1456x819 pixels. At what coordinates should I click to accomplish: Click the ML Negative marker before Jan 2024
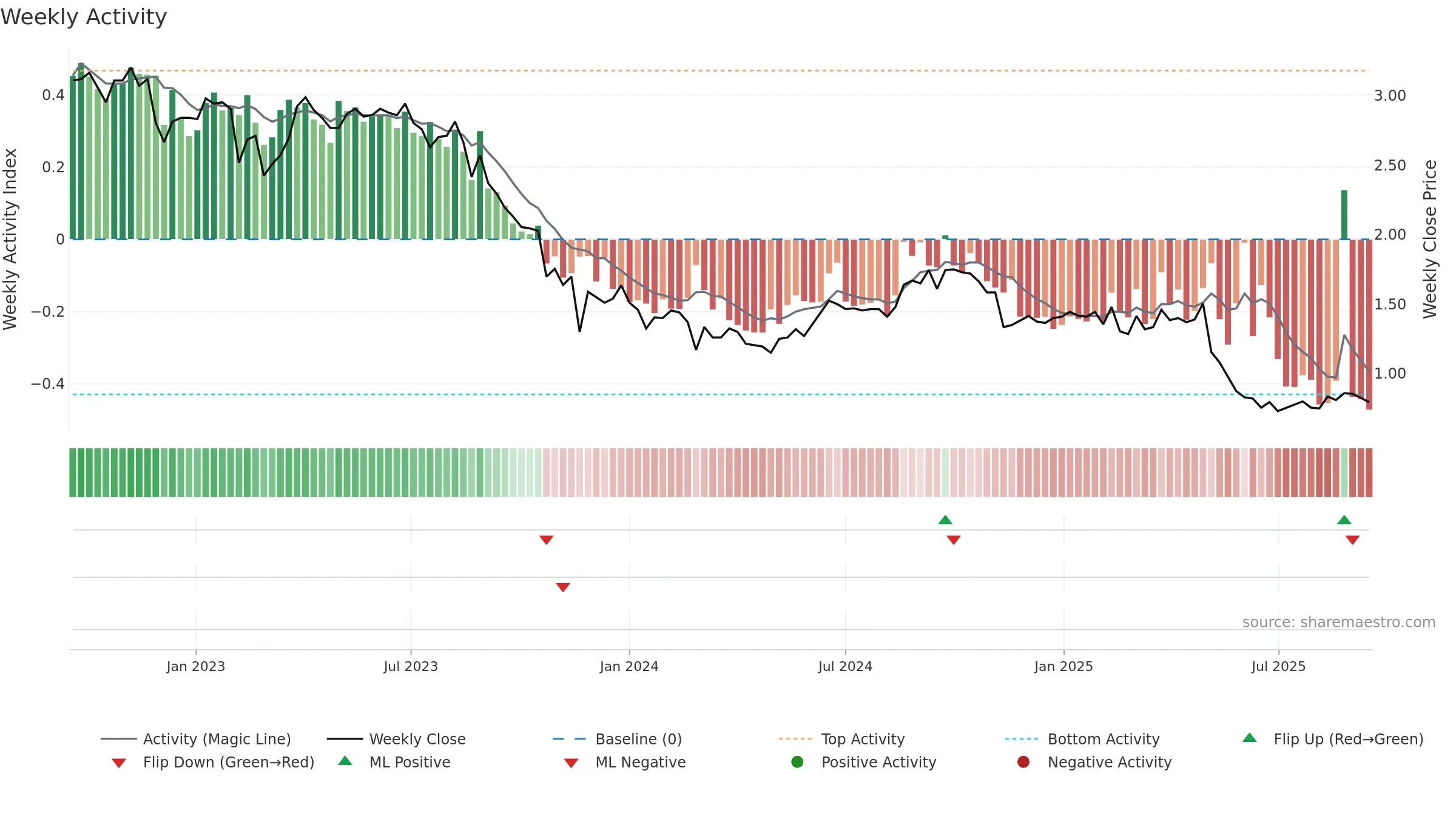click(x=563, y=587)
